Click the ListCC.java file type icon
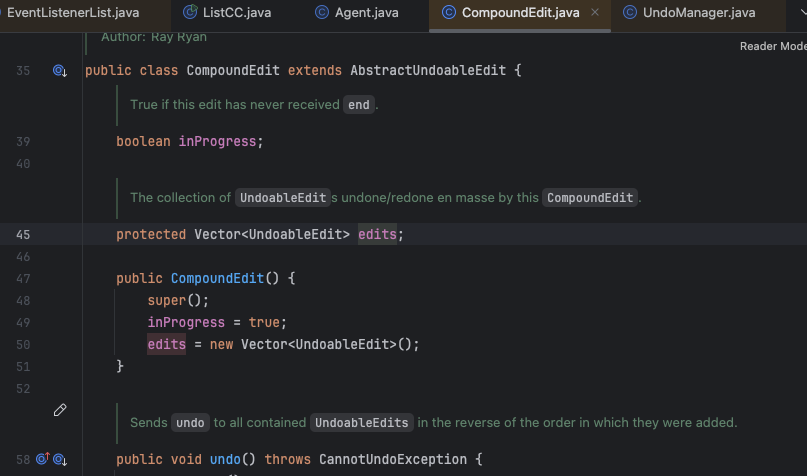Viewport: 807px width, 476px height. pos(191,13)
